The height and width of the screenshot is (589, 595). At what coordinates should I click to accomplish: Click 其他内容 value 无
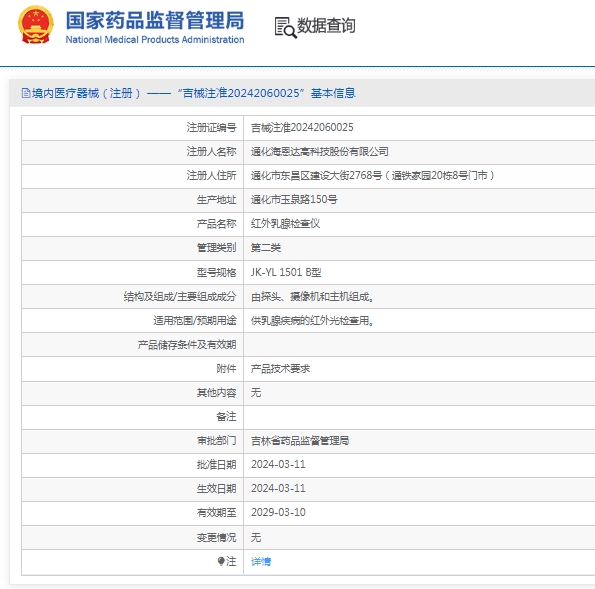(256, 392)
